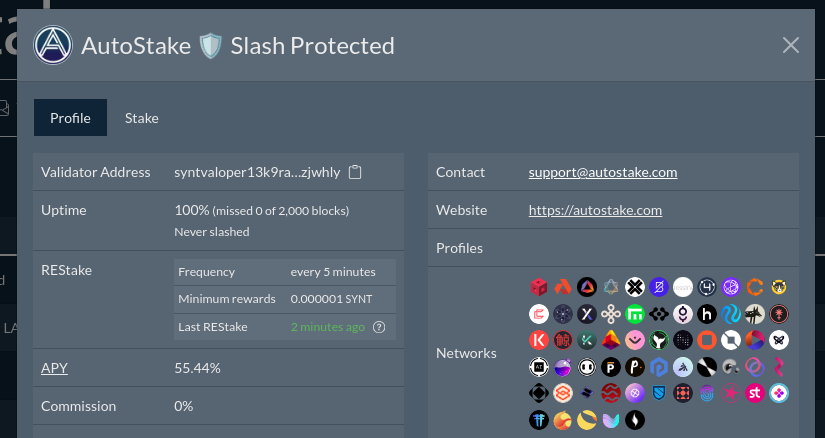Open the yellow cat face network icon
The image size is (825, 438).
pos(779,287)
